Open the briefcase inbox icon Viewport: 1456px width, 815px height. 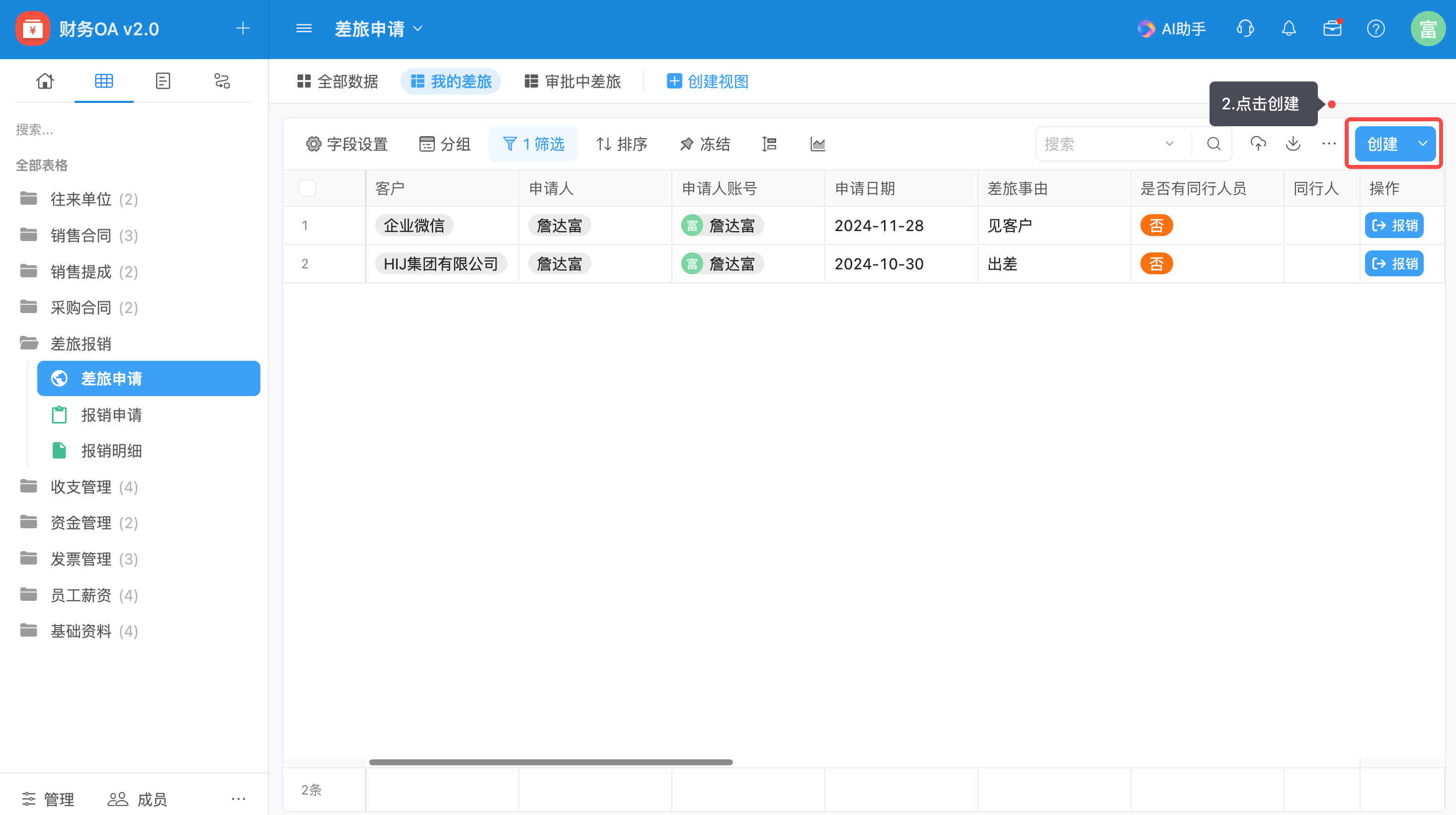point(1332,28)
